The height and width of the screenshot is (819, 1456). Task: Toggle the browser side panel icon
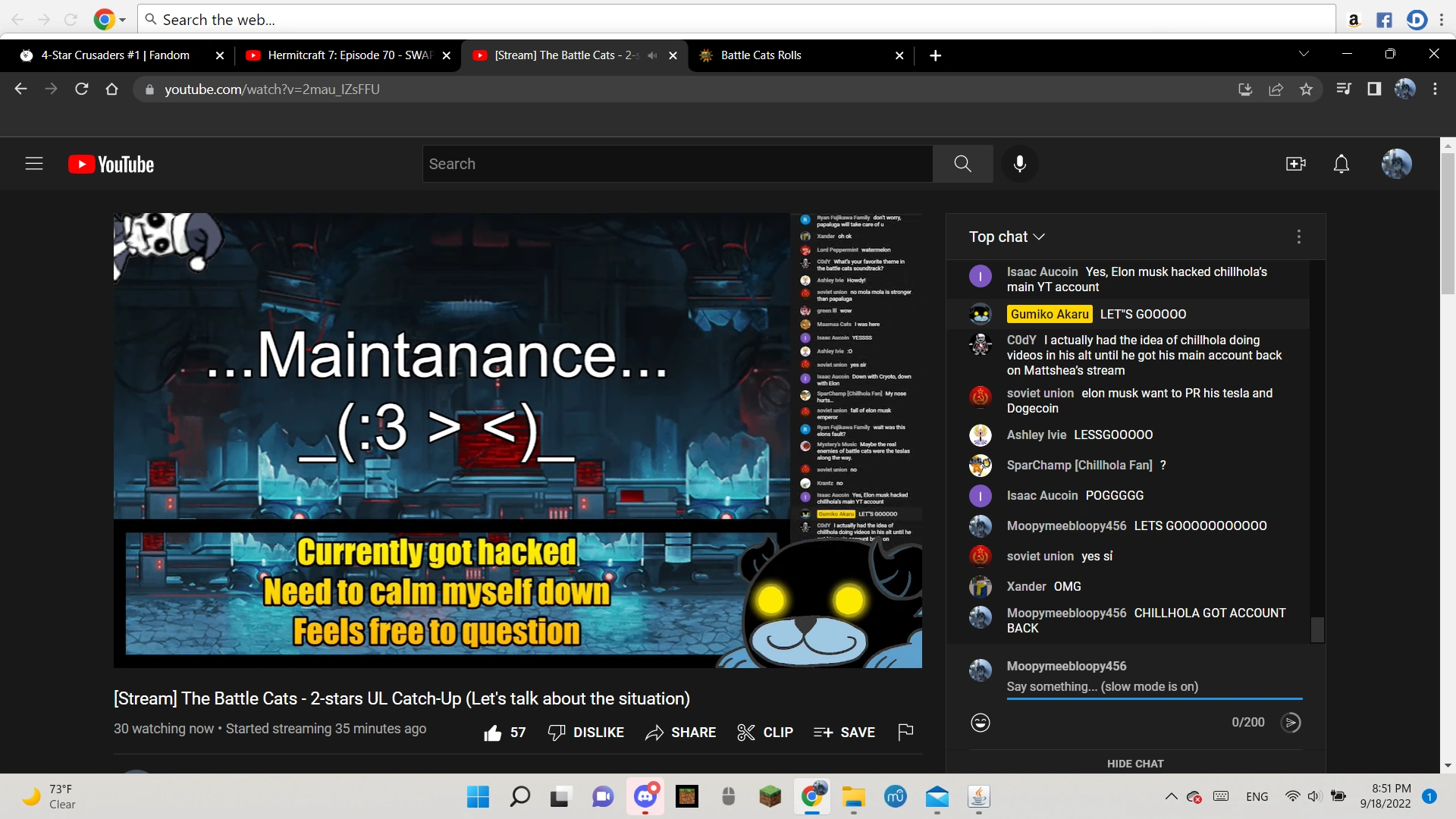(1374, 89)
